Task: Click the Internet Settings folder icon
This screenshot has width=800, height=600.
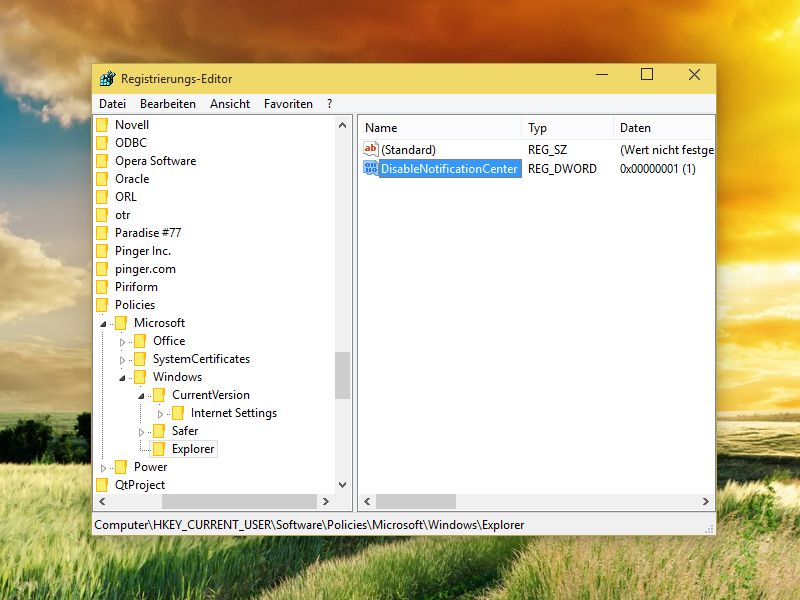Action: click(x=178, y=413)
